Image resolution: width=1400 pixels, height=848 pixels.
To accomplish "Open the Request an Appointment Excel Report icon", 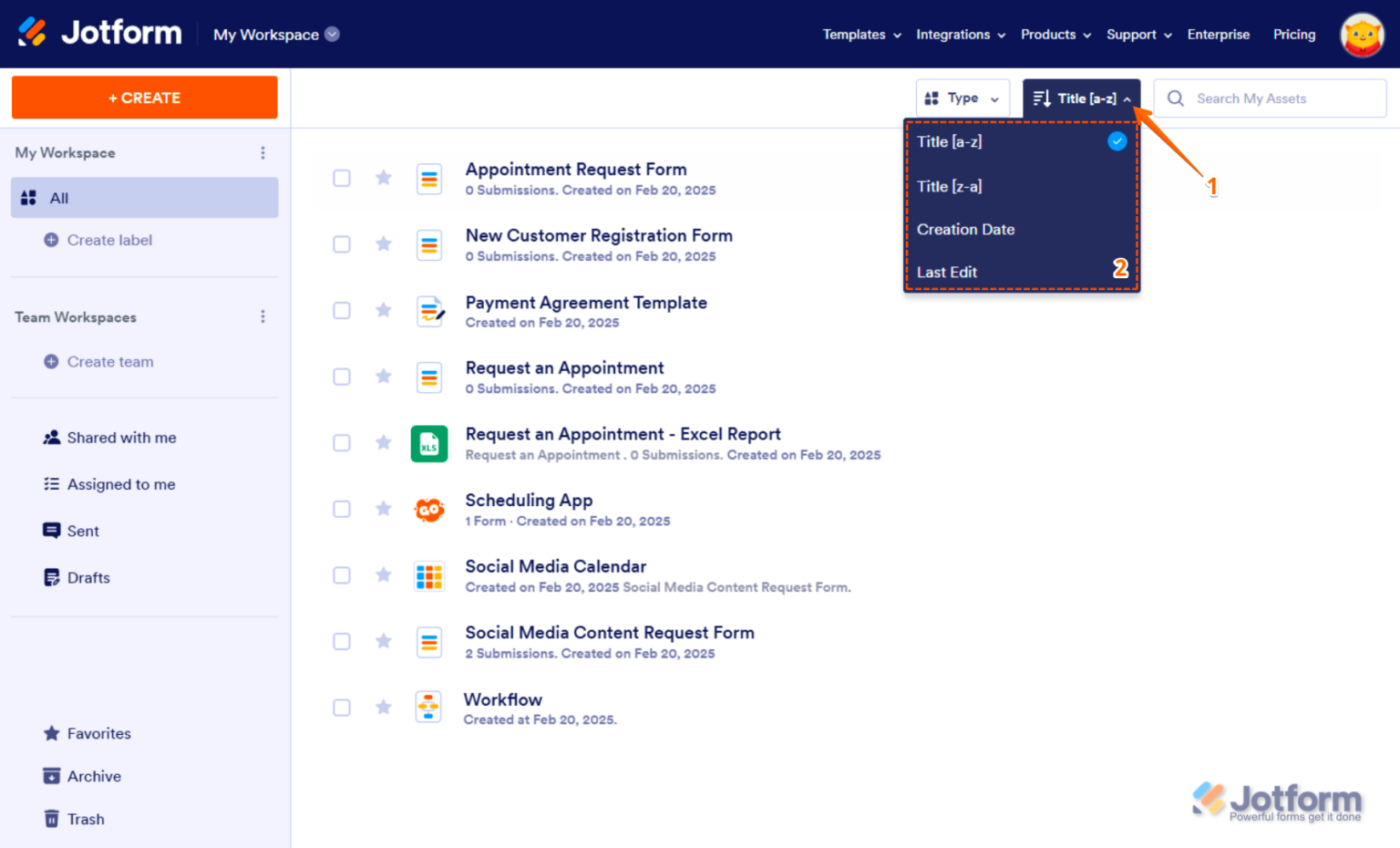I will tap(428, 443).
